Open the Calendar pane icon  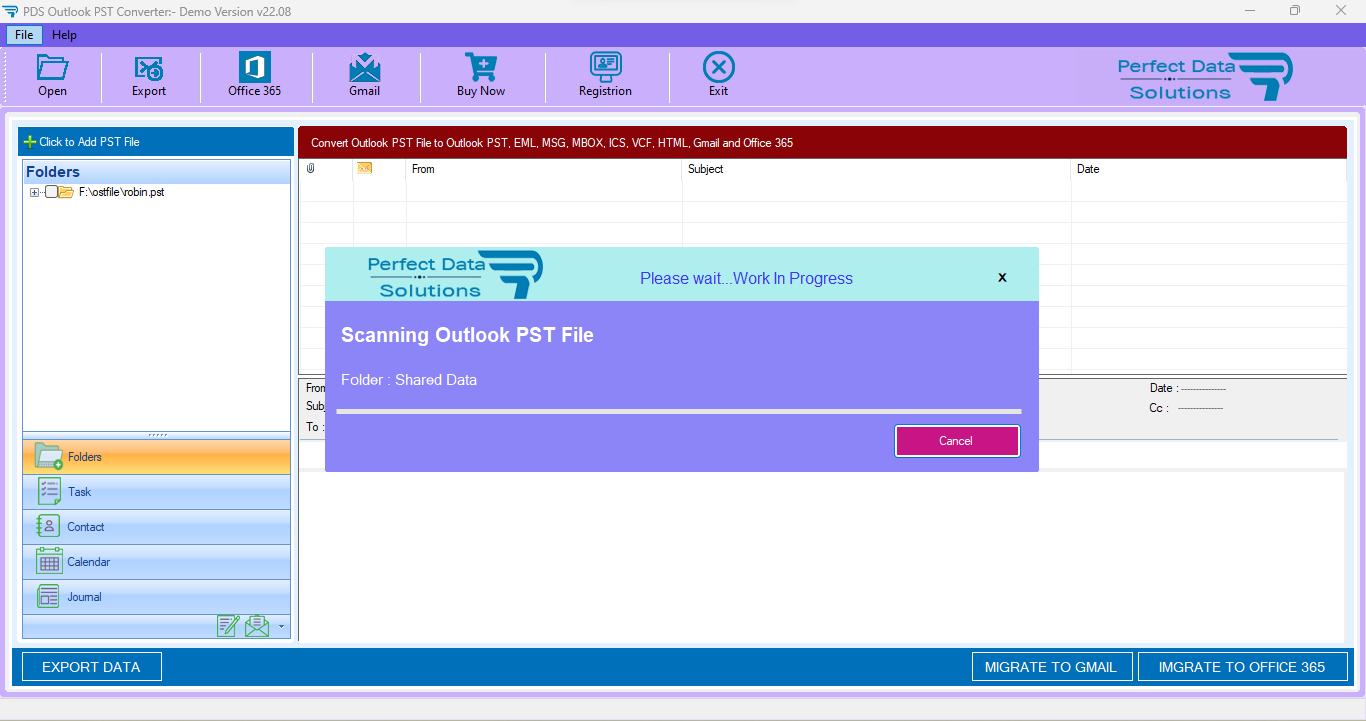coord(49,561)
